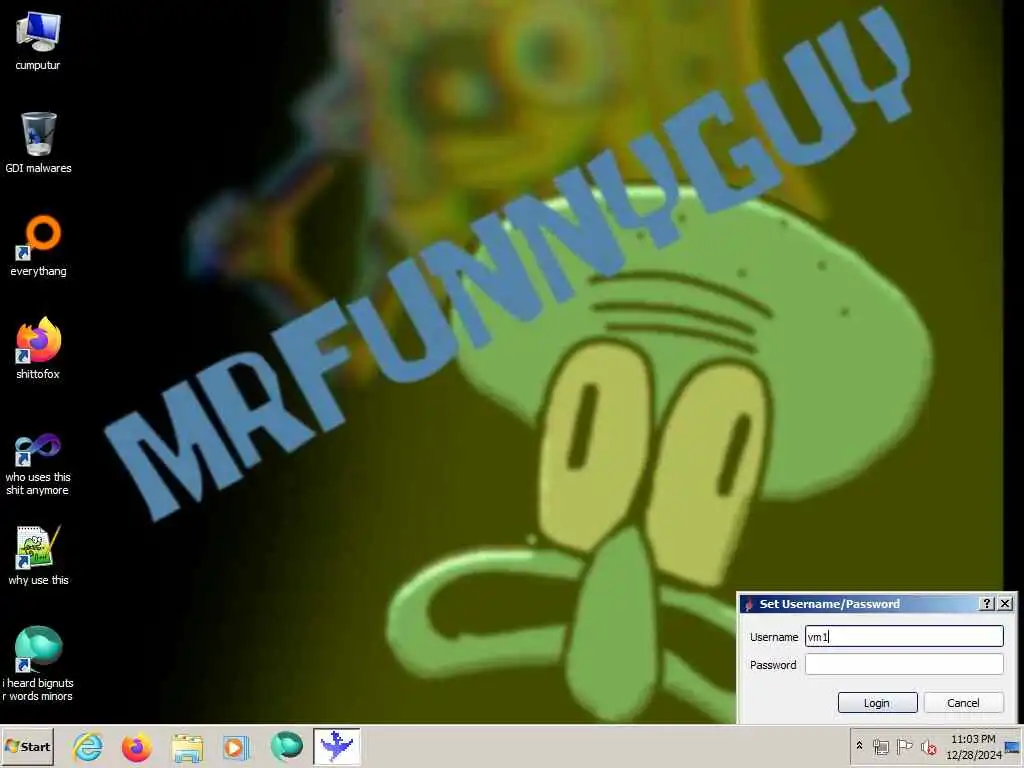Open Windows Media Player from the taskbar

pyautogui.click(x=236, y=746)
